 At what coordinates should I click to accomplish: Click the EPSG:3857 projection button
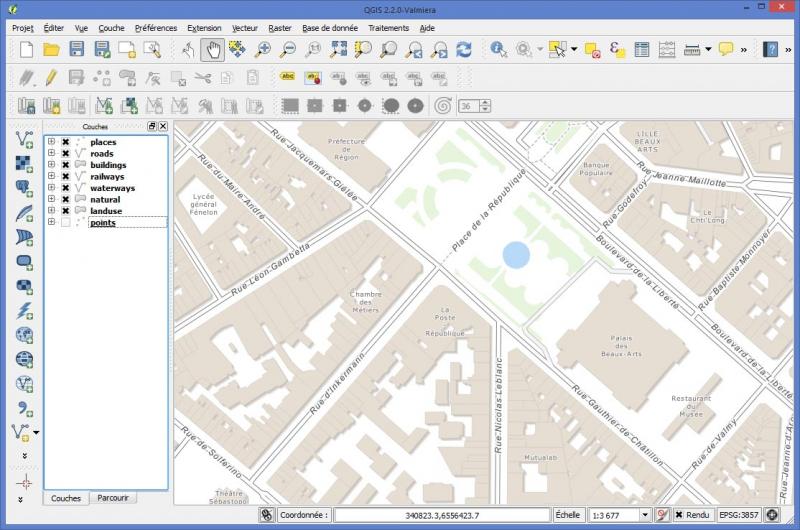[x=740, y=515]
